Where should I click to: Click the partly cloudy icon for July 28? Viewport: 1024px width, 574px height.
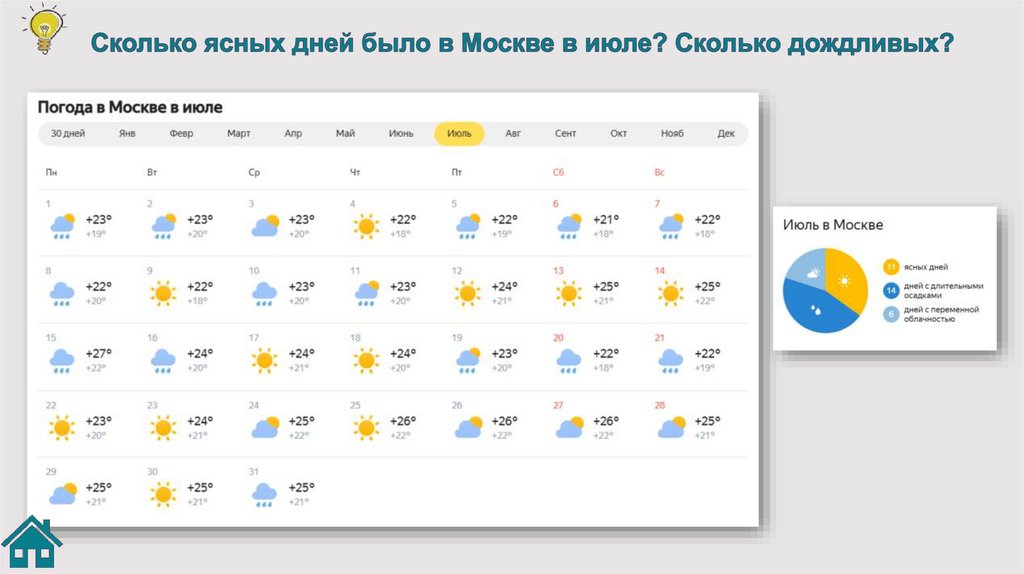671,427
